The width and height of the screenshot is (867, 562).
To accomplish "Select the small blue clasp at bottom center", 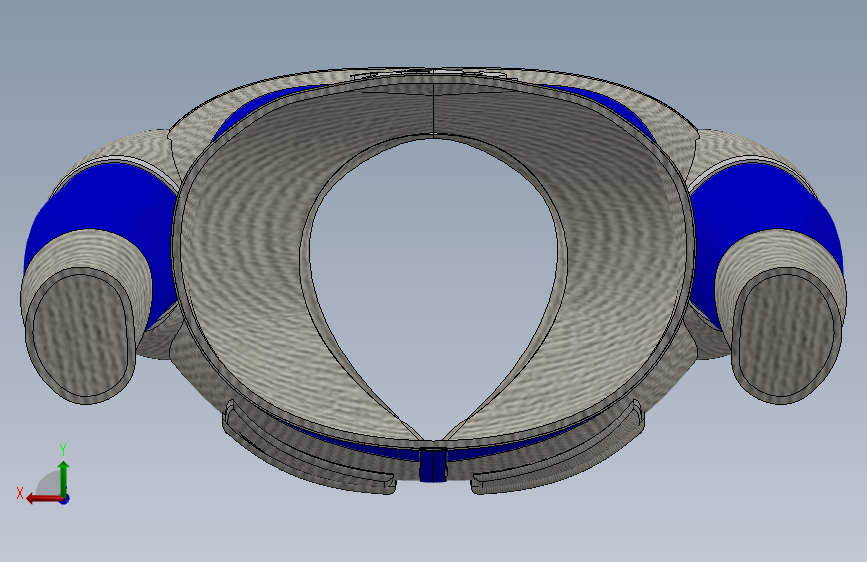I will 433,466.
